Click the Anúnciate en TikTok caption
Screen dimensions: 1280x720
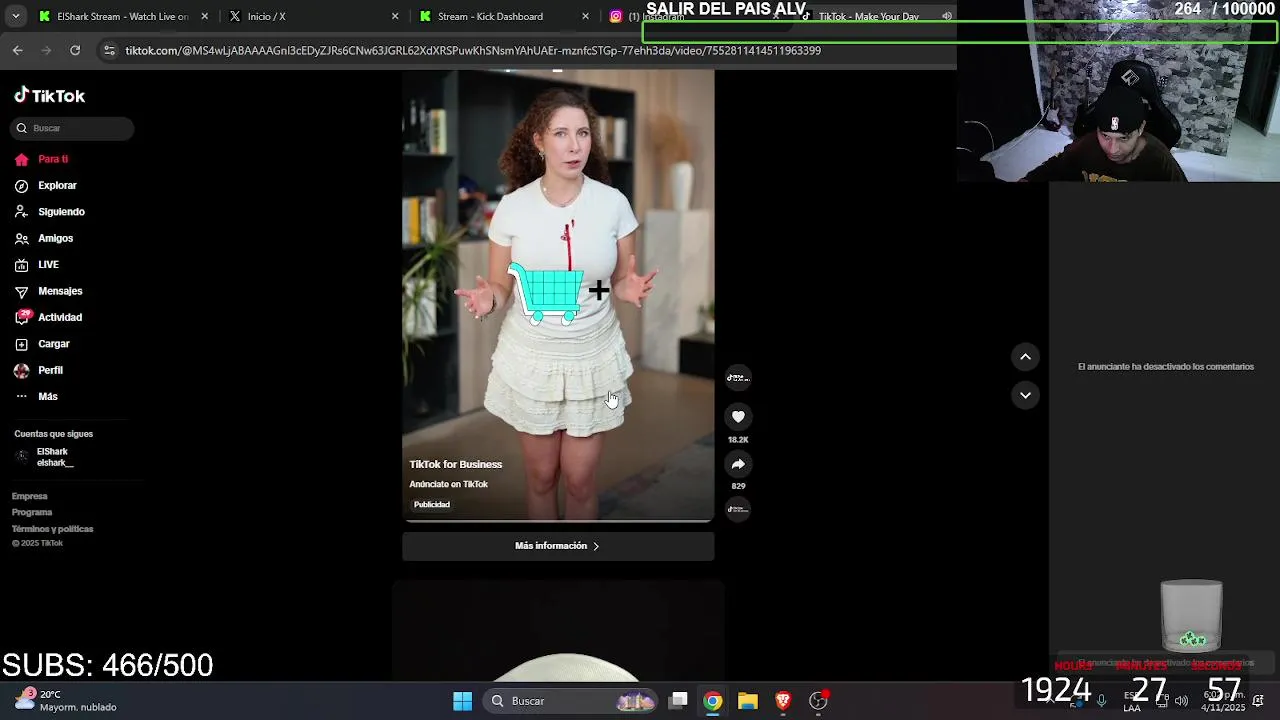(449, 484)
